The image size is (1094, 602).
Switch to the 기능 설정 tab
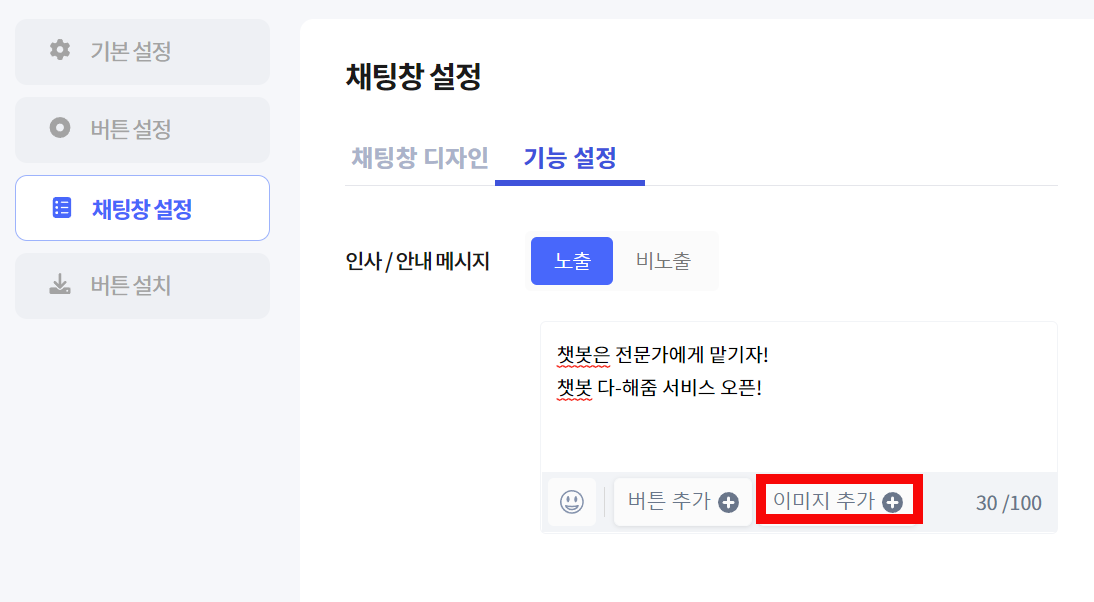(x=570, y=158)
